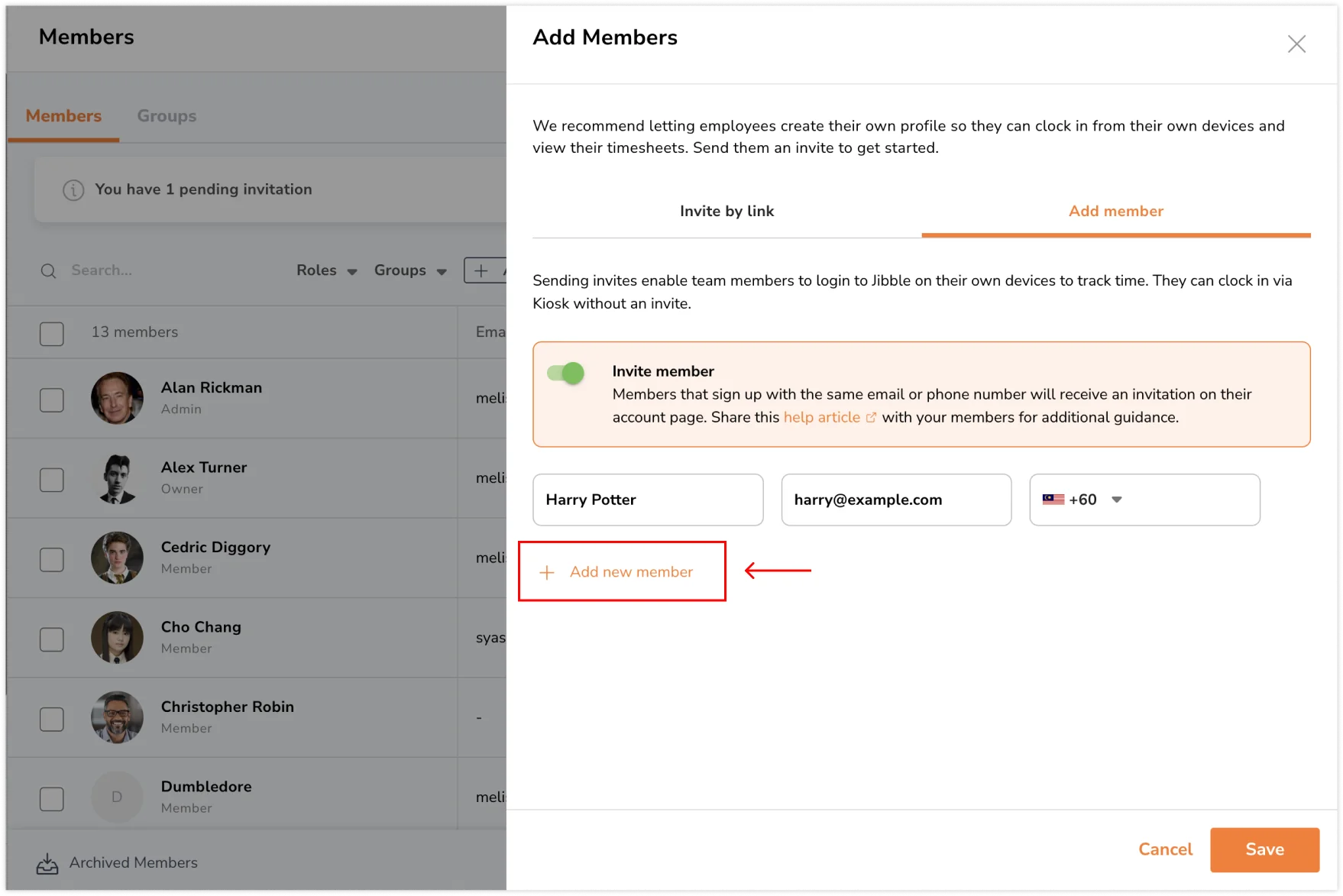Screen dimensions: 1343x896
Task: Click the Cedric Diggory name
Action: [215, 548]
